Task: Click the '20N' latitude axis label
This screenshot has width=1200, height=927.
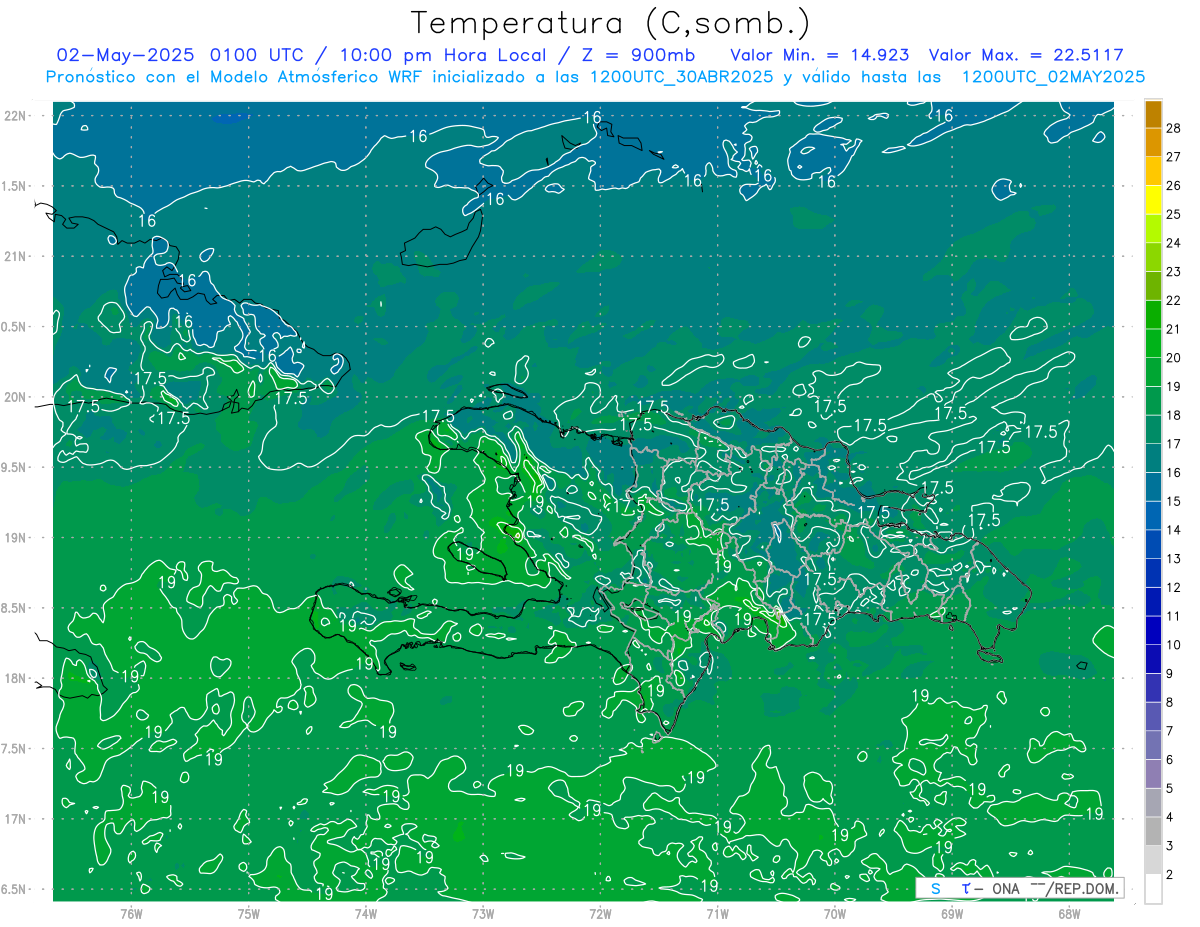Action: click(15, 397)
